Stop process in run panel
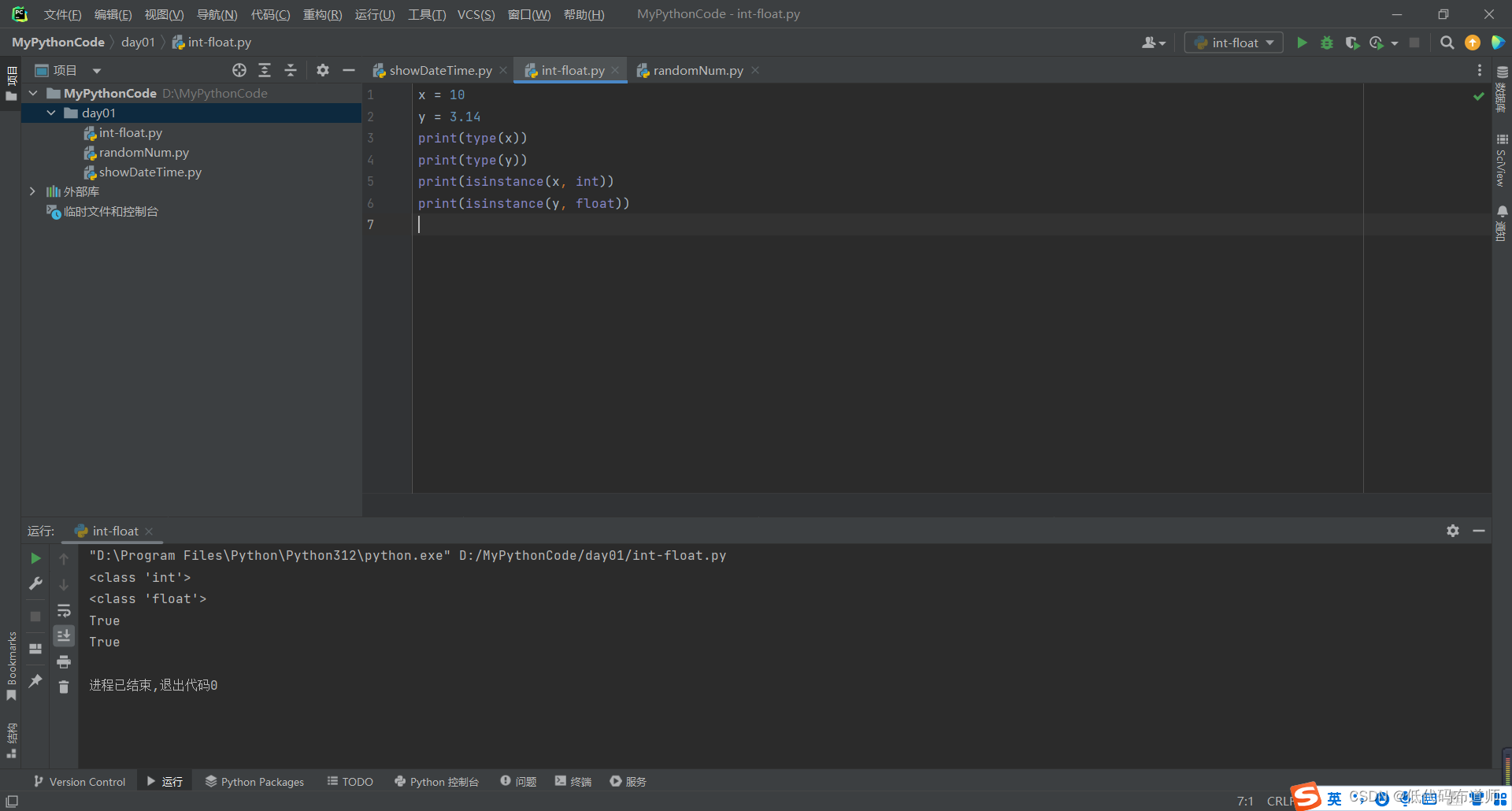Viewport: 1512px width, 811px height. click(x=35, y=616)
